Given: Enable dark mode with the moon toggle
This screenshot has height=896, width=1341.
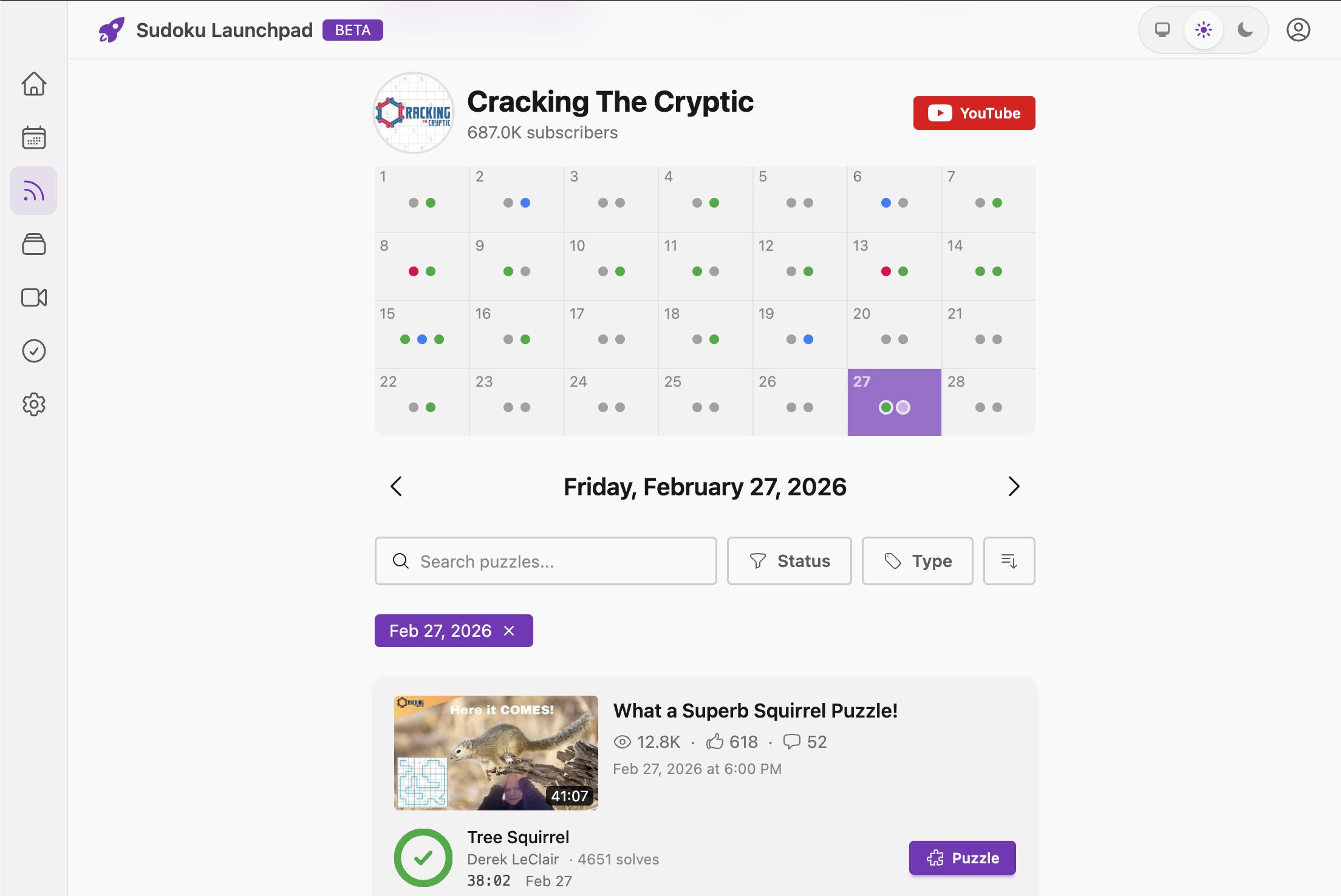Looking at the screenshot, I should tap(1245, 29).
